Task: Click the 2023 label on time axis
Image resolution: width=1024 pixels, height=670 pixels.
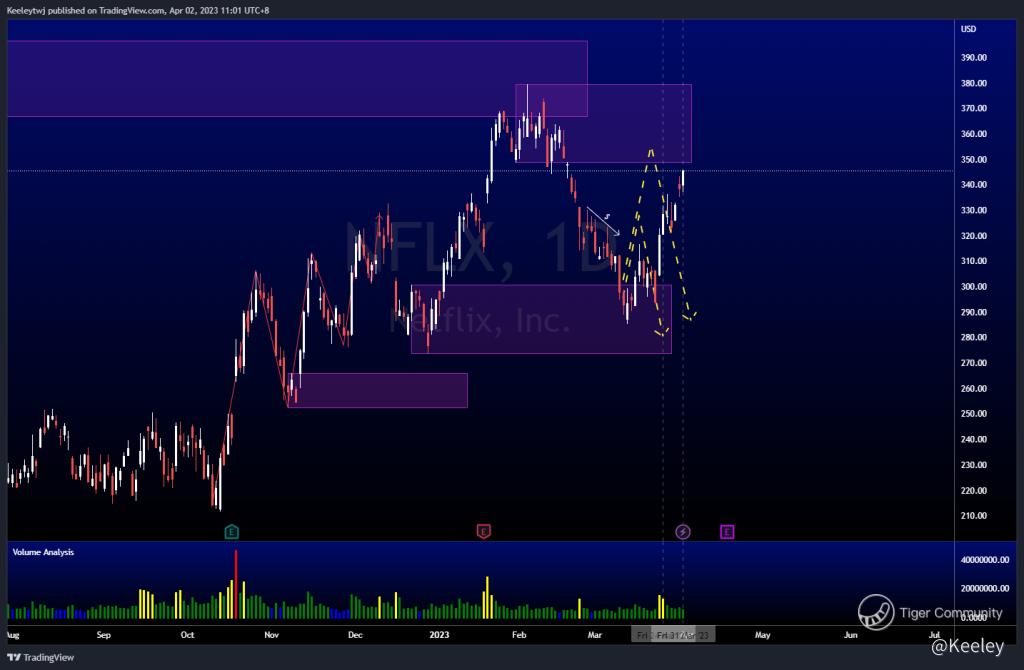Action: [440, 635]
